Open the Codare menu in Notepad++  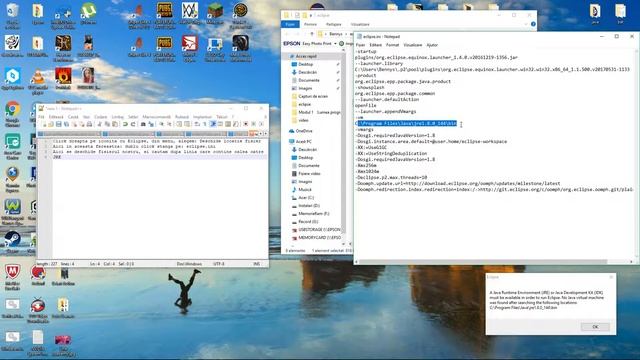pos(100,117)
